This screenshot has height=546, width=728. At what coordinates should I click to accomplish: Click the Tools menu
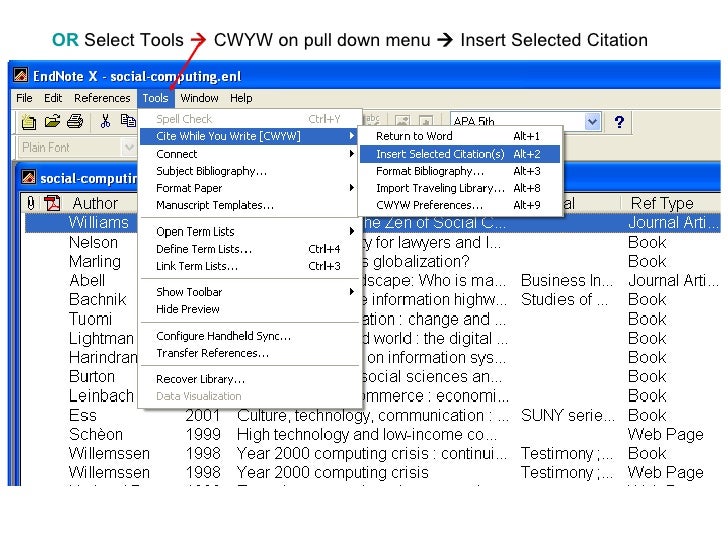(155, 98)
